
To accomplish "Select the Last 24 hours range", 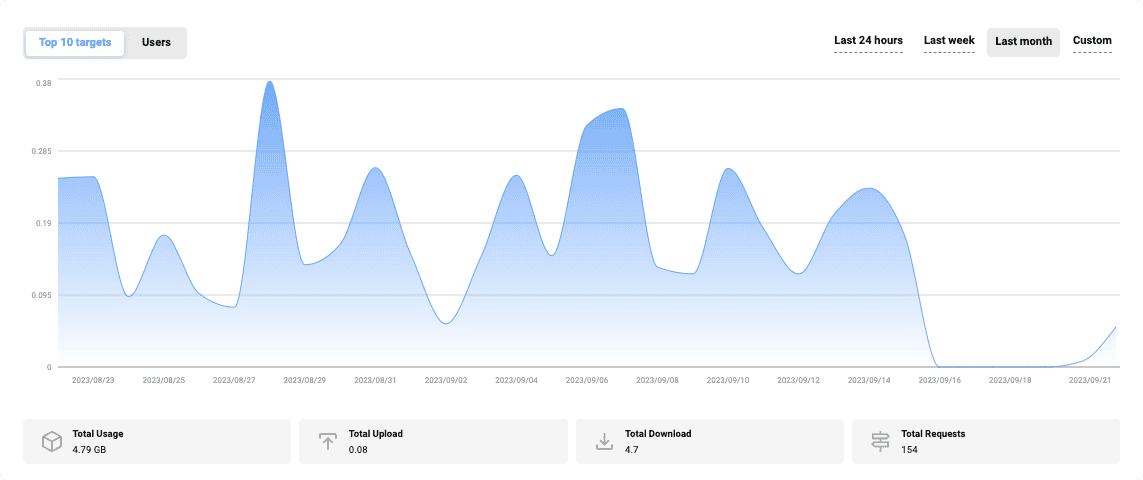I will 868,41.
